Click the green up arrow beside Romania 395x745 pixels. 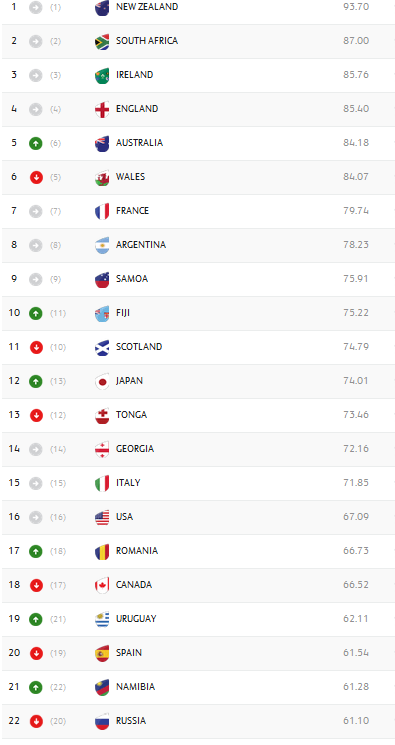click(36, 551)
